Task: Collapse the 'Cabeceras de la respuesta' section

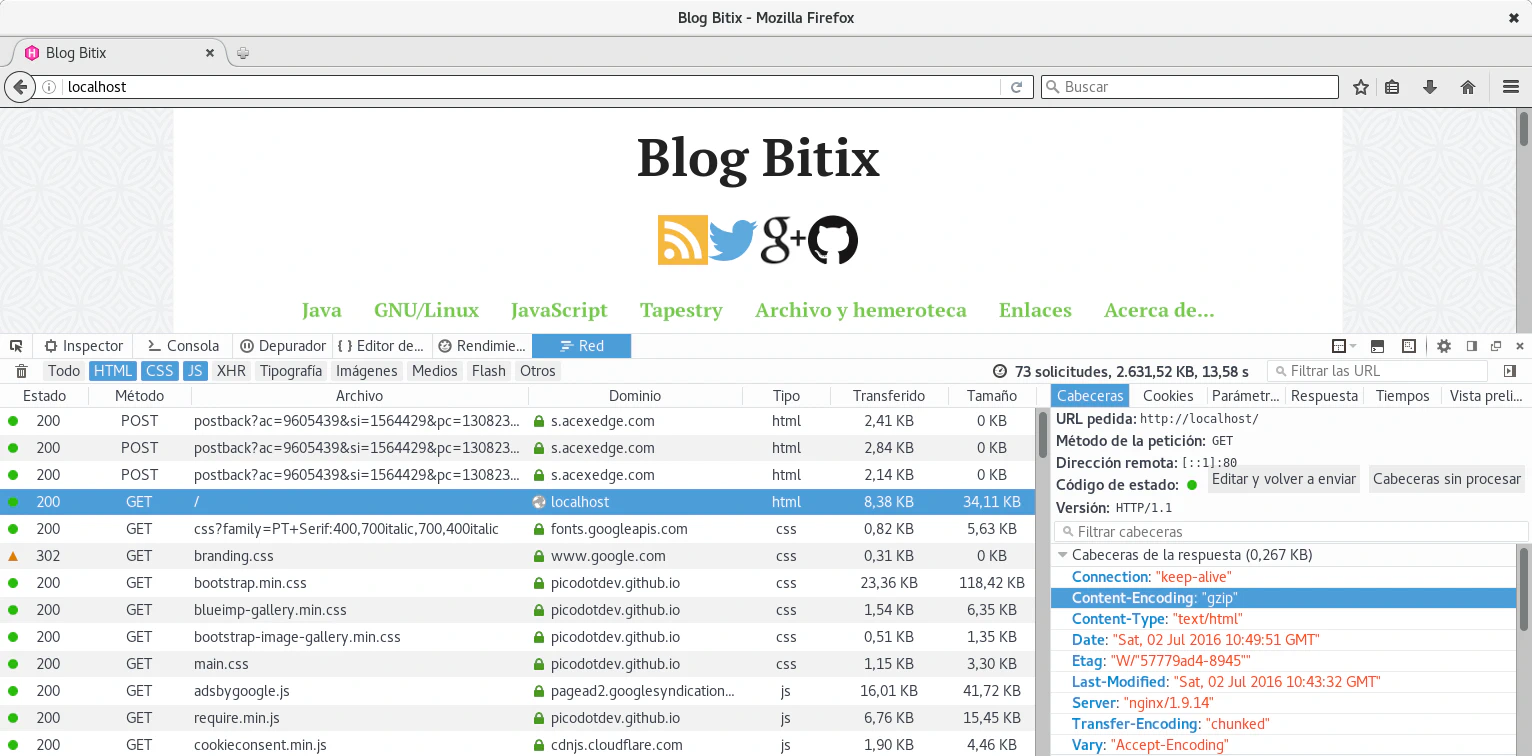Action: click(x=1062, y=555)
